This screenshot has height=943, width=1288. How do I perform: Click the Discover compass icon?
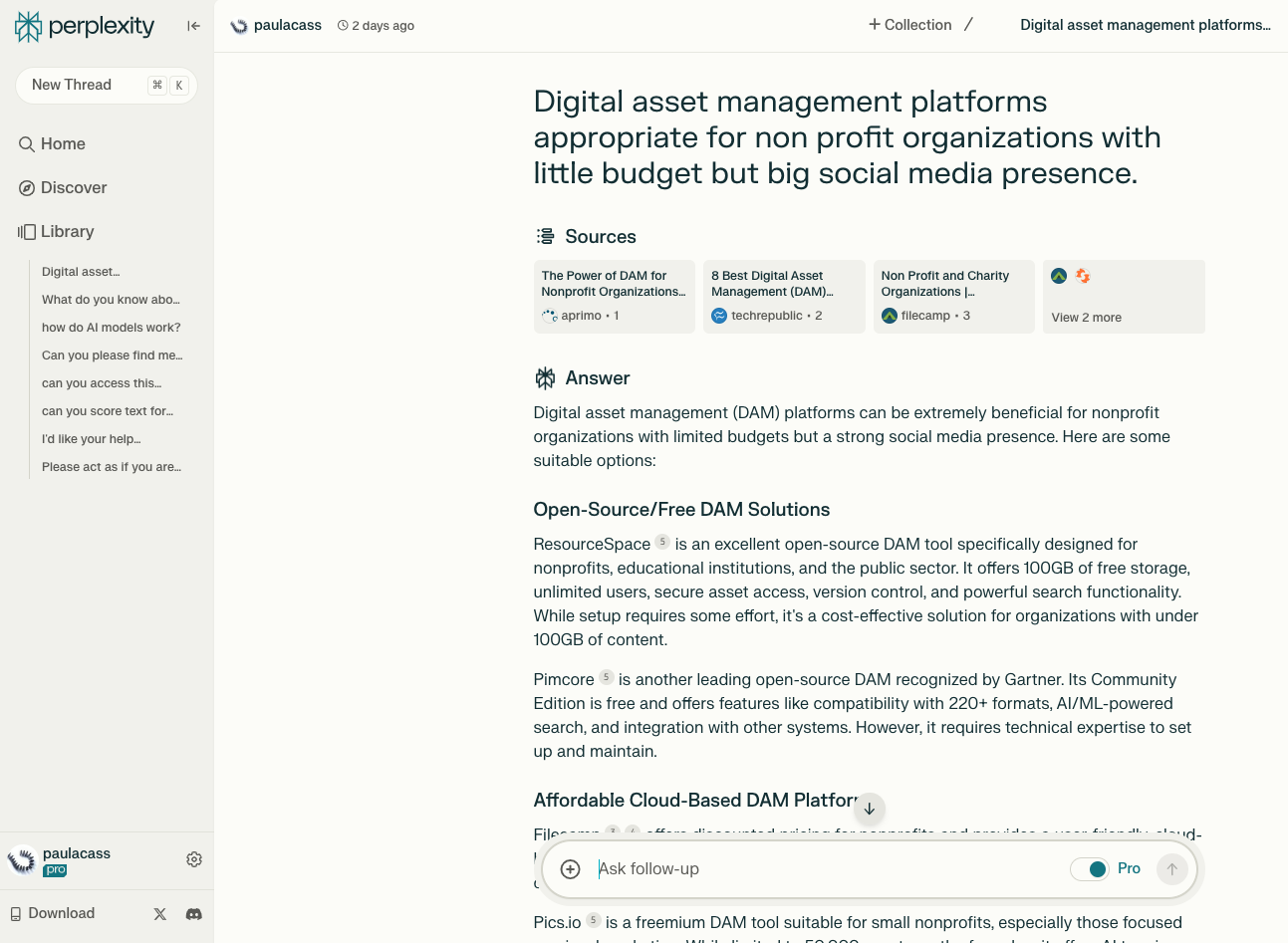(x=27, y=188)
